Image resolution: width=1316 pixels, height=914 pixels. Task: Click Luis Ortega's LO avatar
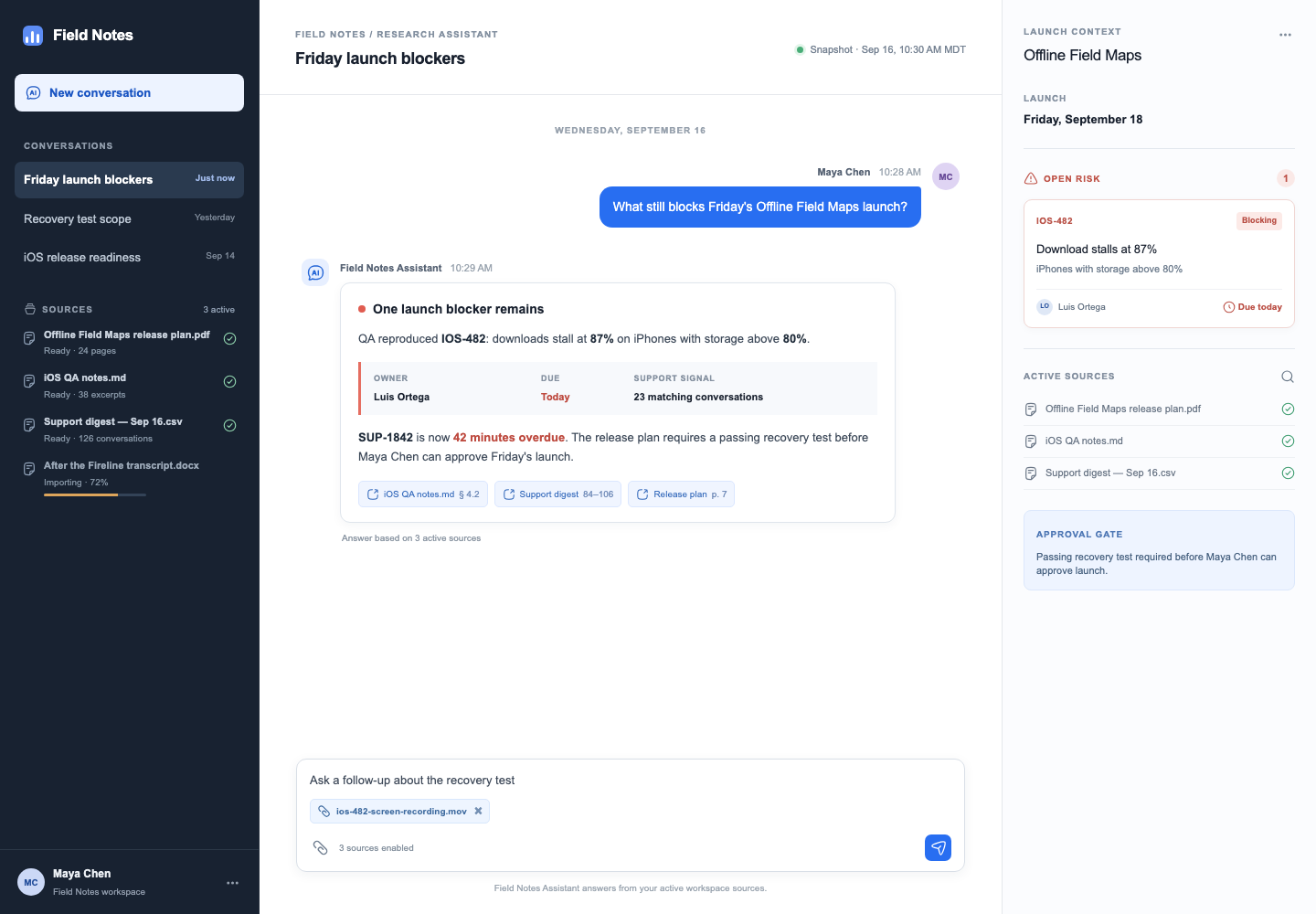click(x=1045, y=306)
